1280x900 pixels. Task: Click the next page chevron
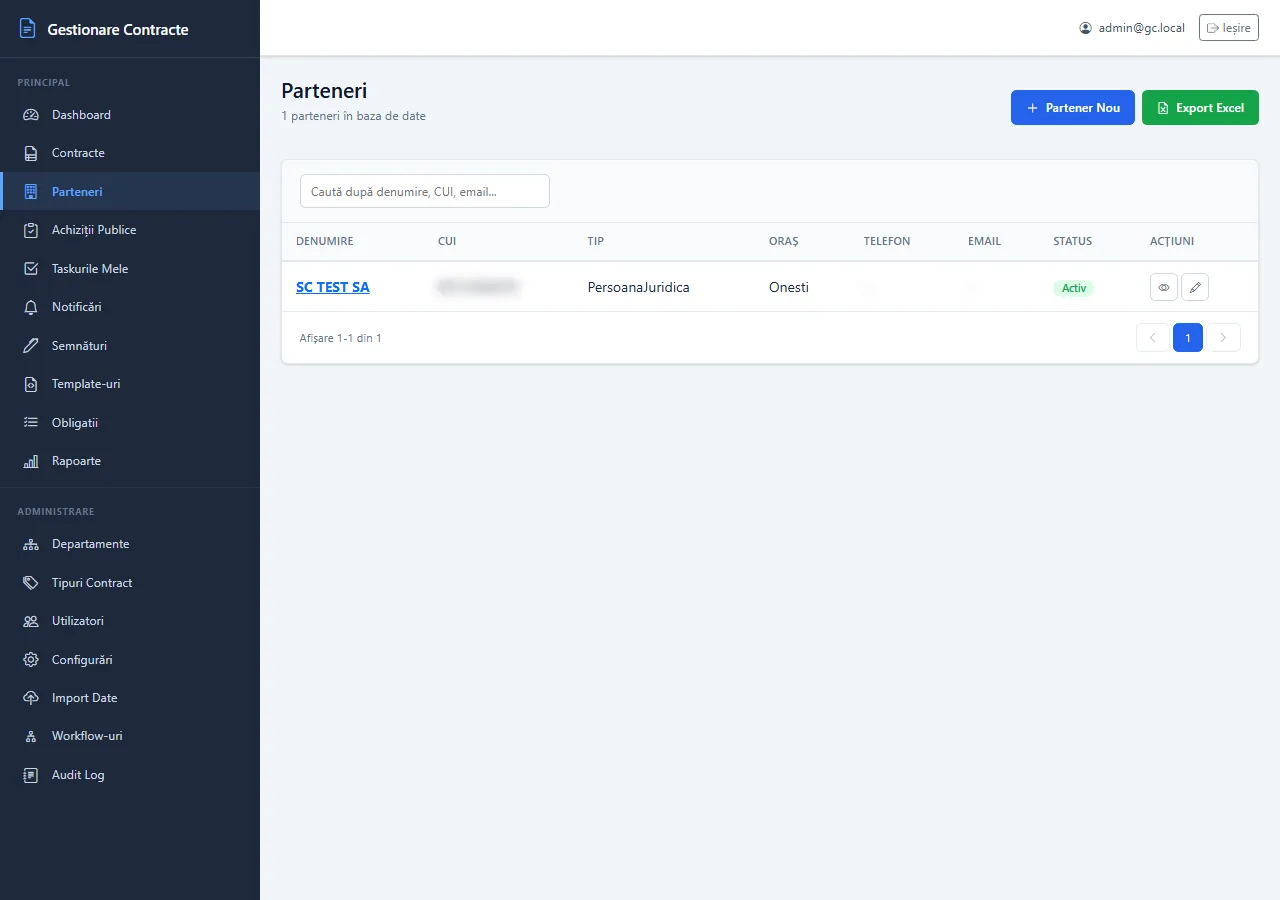click(x=1224, y=338)
